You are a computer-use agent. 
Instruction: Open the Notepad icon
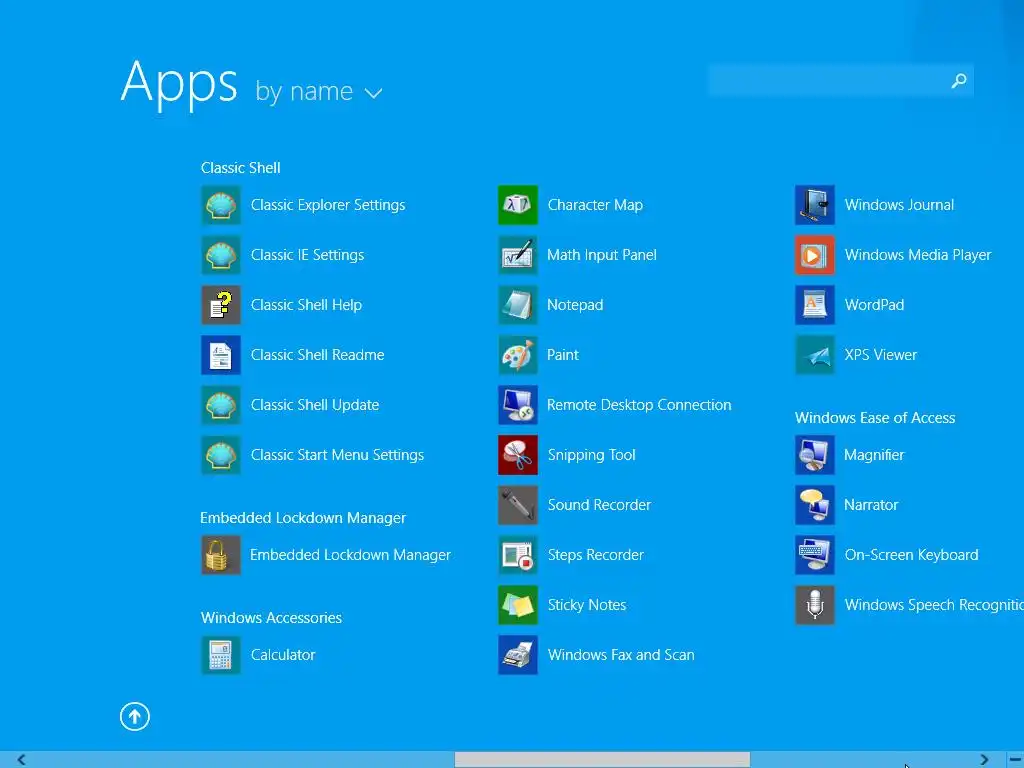518,305
